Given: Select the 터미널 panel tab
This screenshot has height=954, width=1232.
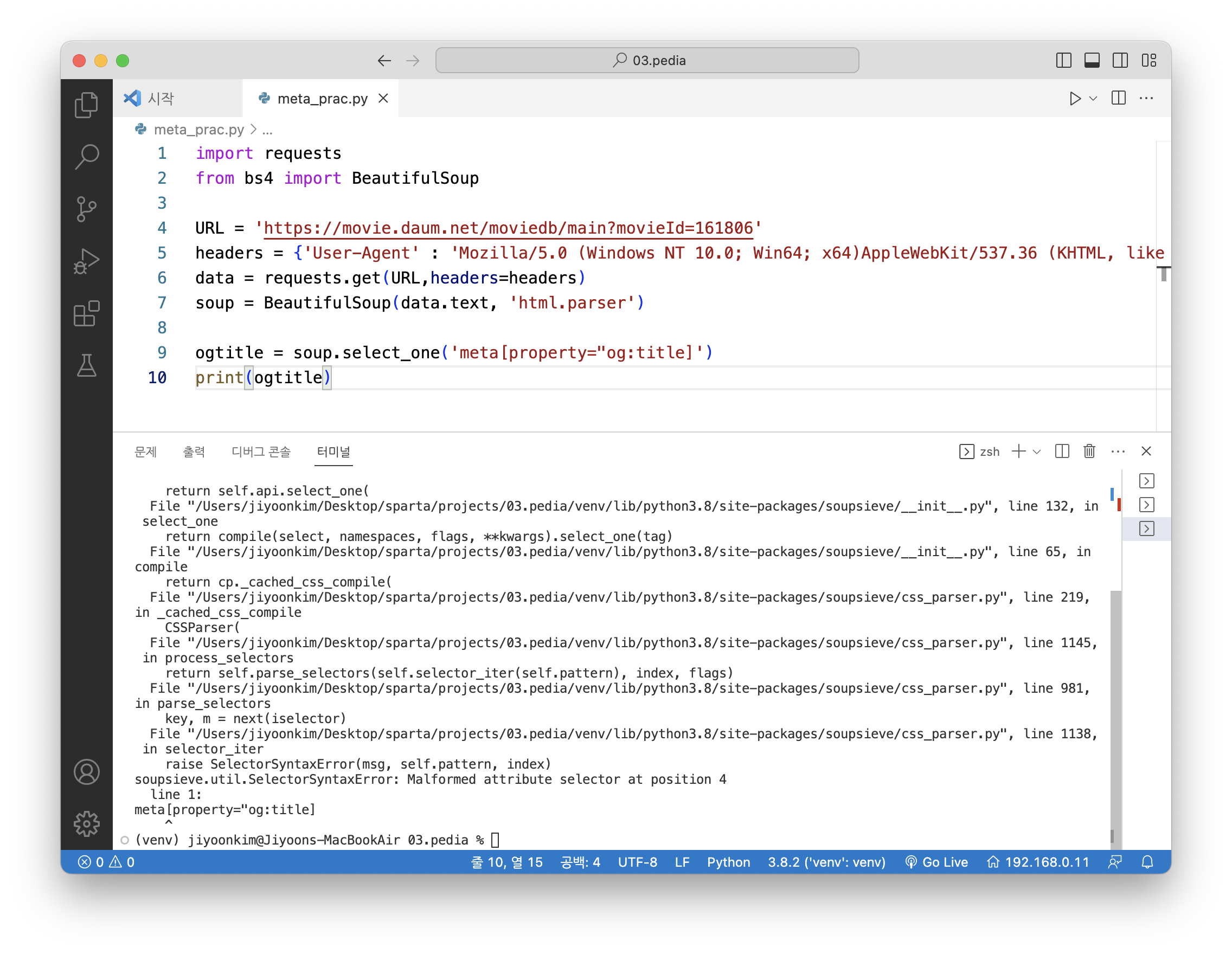Looking at the screenshot, I should (333, 452).
